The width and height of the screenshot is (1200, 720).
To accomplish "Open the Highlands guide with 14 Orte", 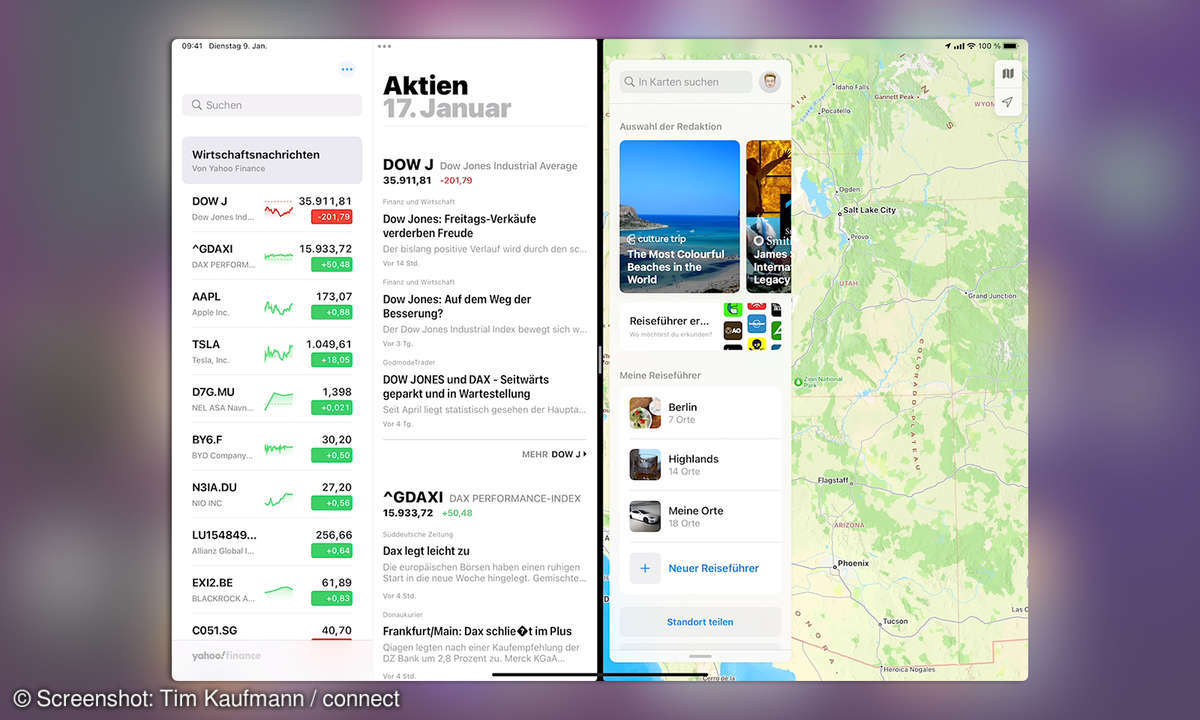I will 700,465.
